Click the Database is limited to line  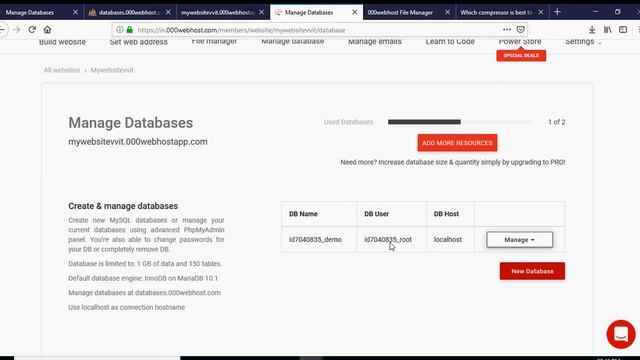145,264
